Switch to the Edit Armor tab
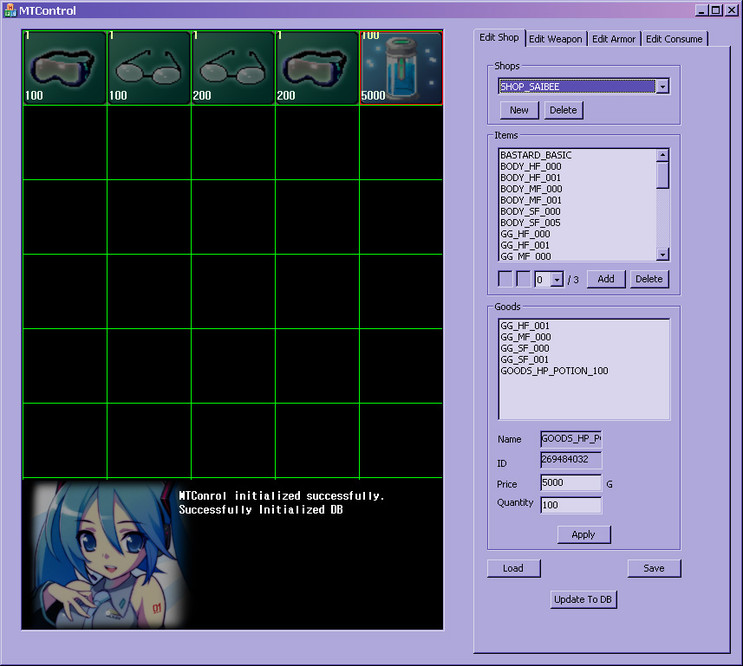The image size is (743, 666). coord(613,39)
